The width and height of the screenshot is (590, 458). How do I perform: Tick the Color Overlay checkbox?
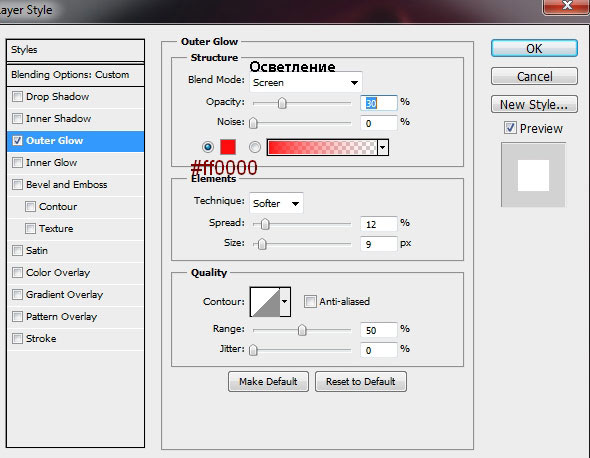pyautogui.click(x=17, y=272)
